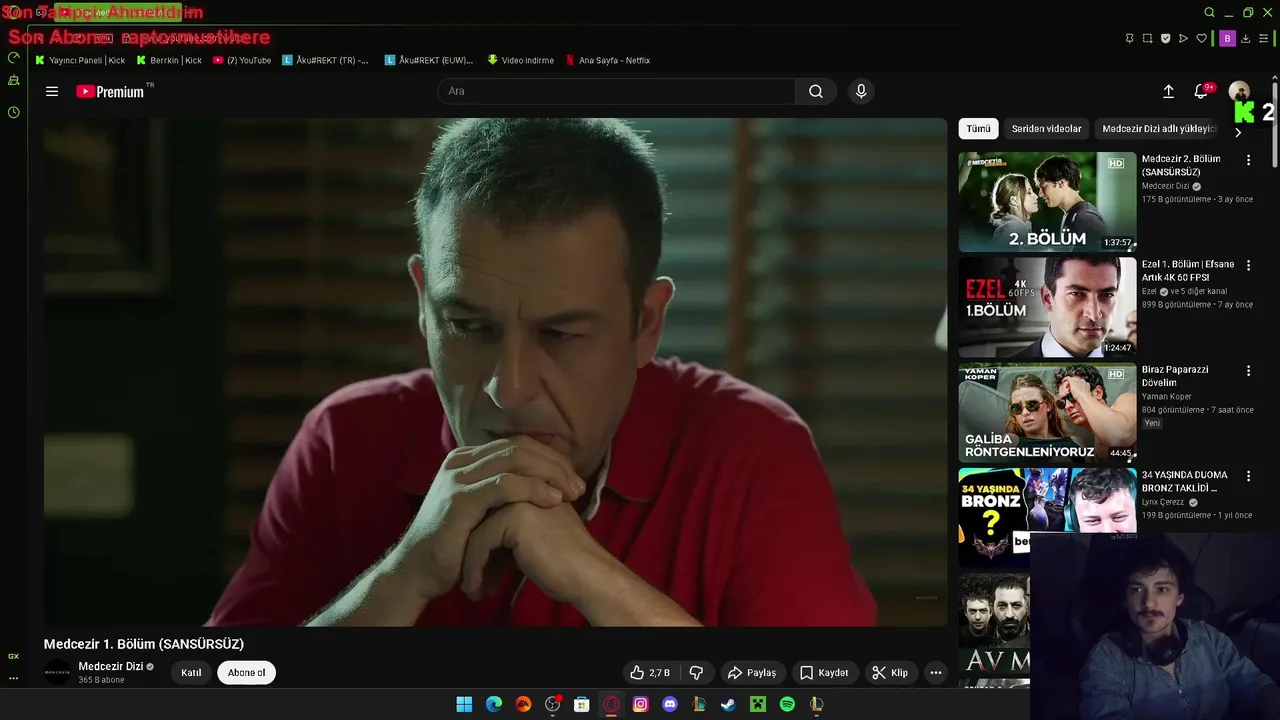Click the Katıl join button
The width and height of the screenshot is (1280, 720).
191,673
